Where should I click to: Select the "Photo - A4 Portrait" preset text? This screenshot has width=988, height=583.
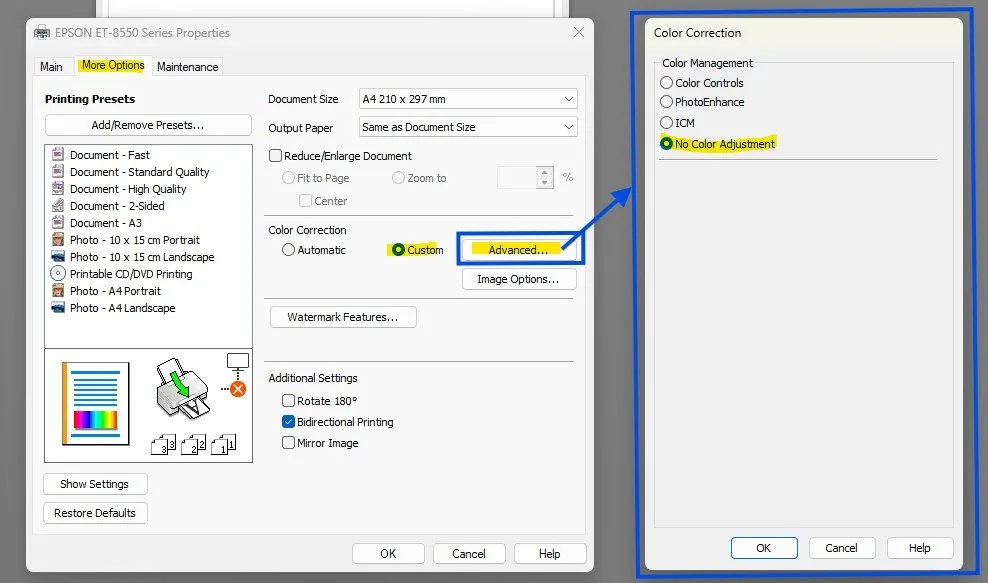coord(115,291)
